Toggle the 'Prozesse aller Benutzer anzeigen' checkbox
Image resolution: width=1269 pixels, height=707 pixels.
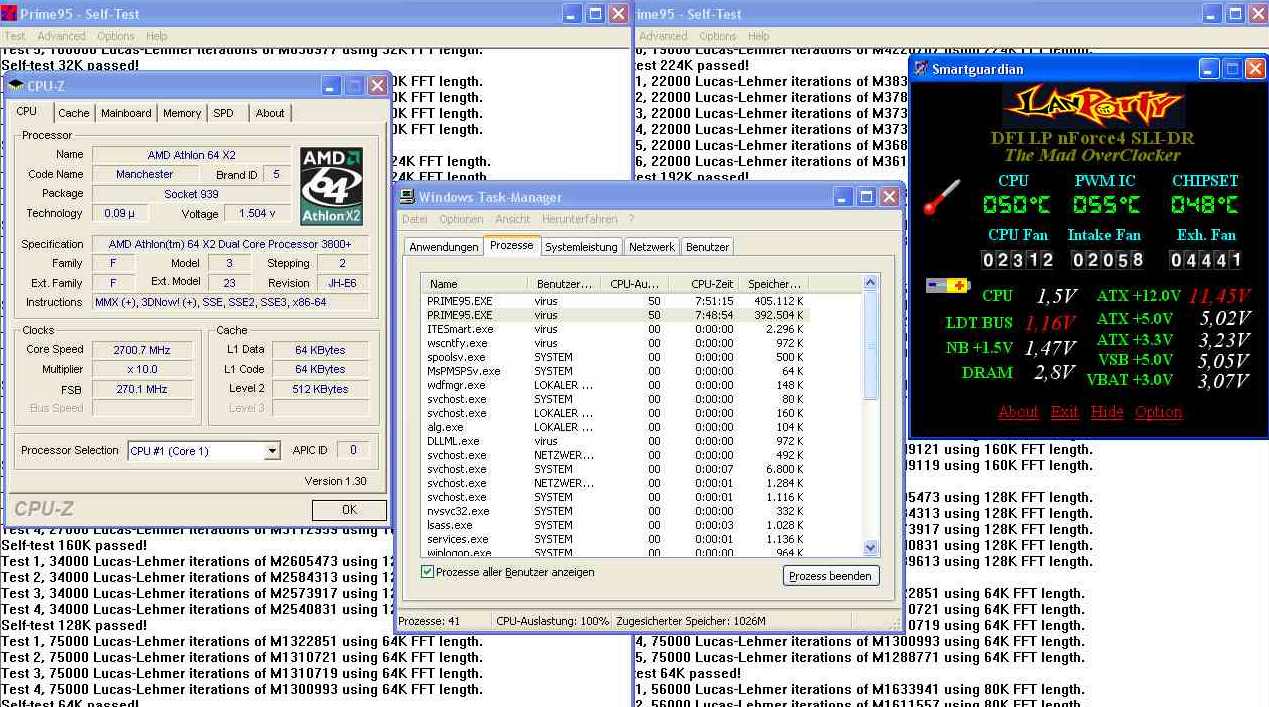pyautogui.click(x=428, y=572)
